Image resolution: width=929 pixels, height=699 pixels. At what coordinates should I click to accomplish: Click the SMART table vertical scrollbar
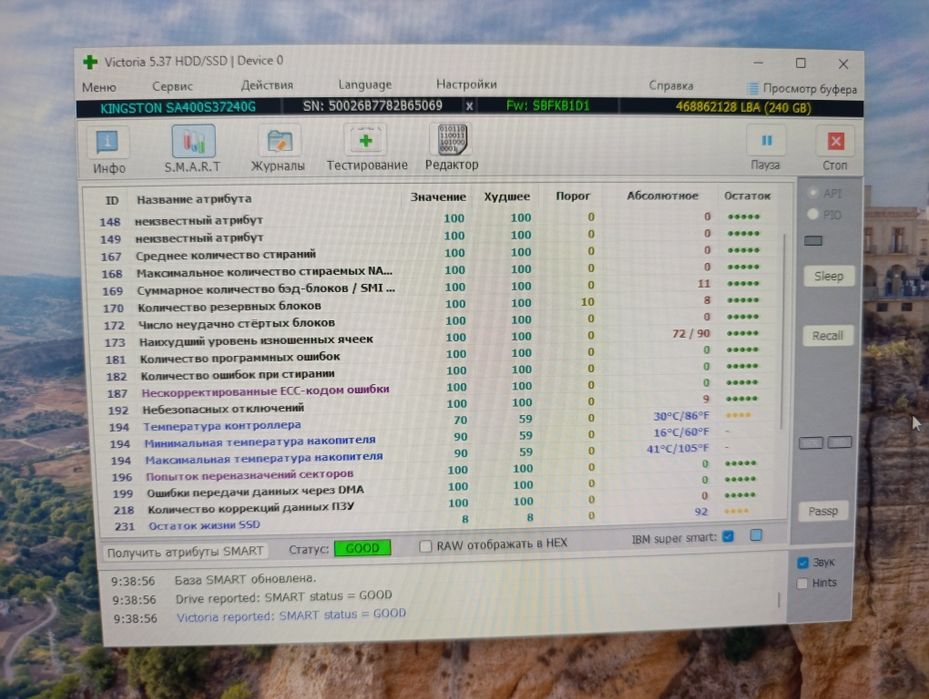(784, 332)
